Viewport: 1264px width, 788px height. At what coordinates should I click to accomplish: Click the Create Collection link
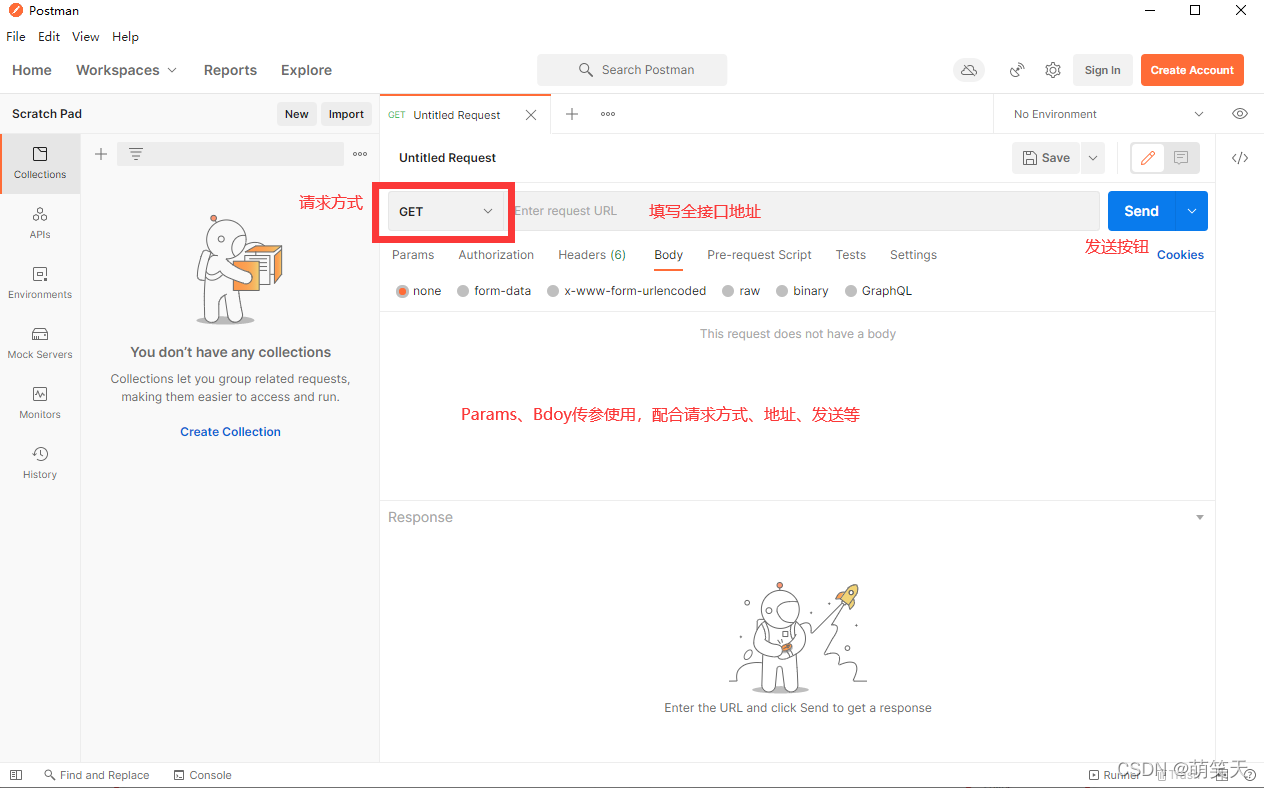(230, 432)
